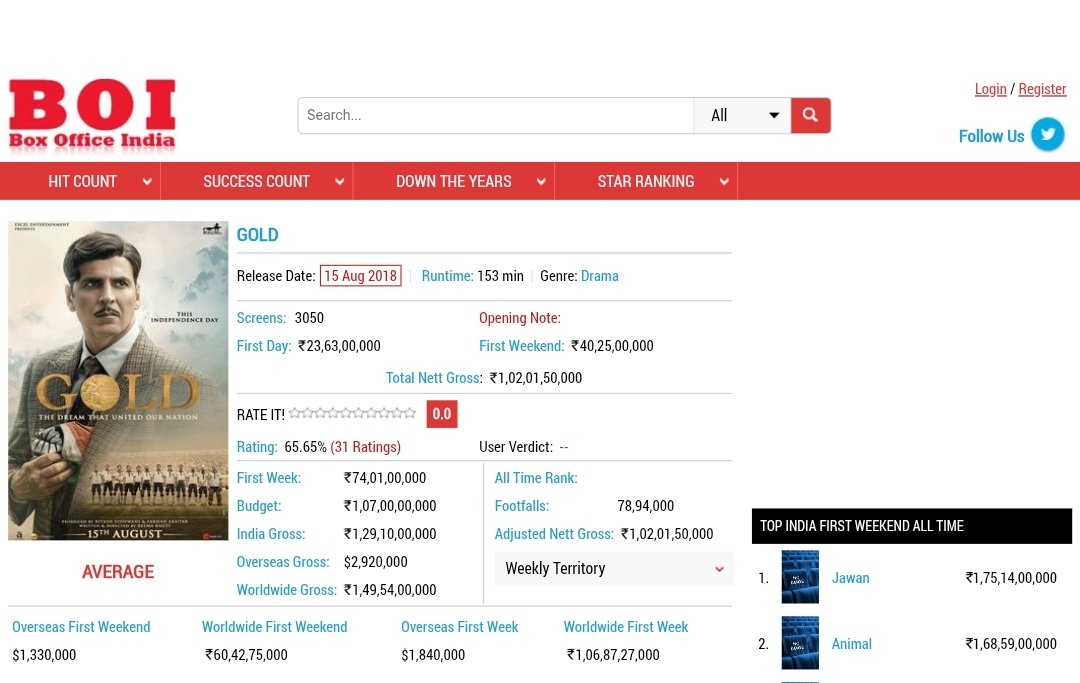1080x683 pixels.
Task: Click the Screens label
Action: (x=261, y=318)
